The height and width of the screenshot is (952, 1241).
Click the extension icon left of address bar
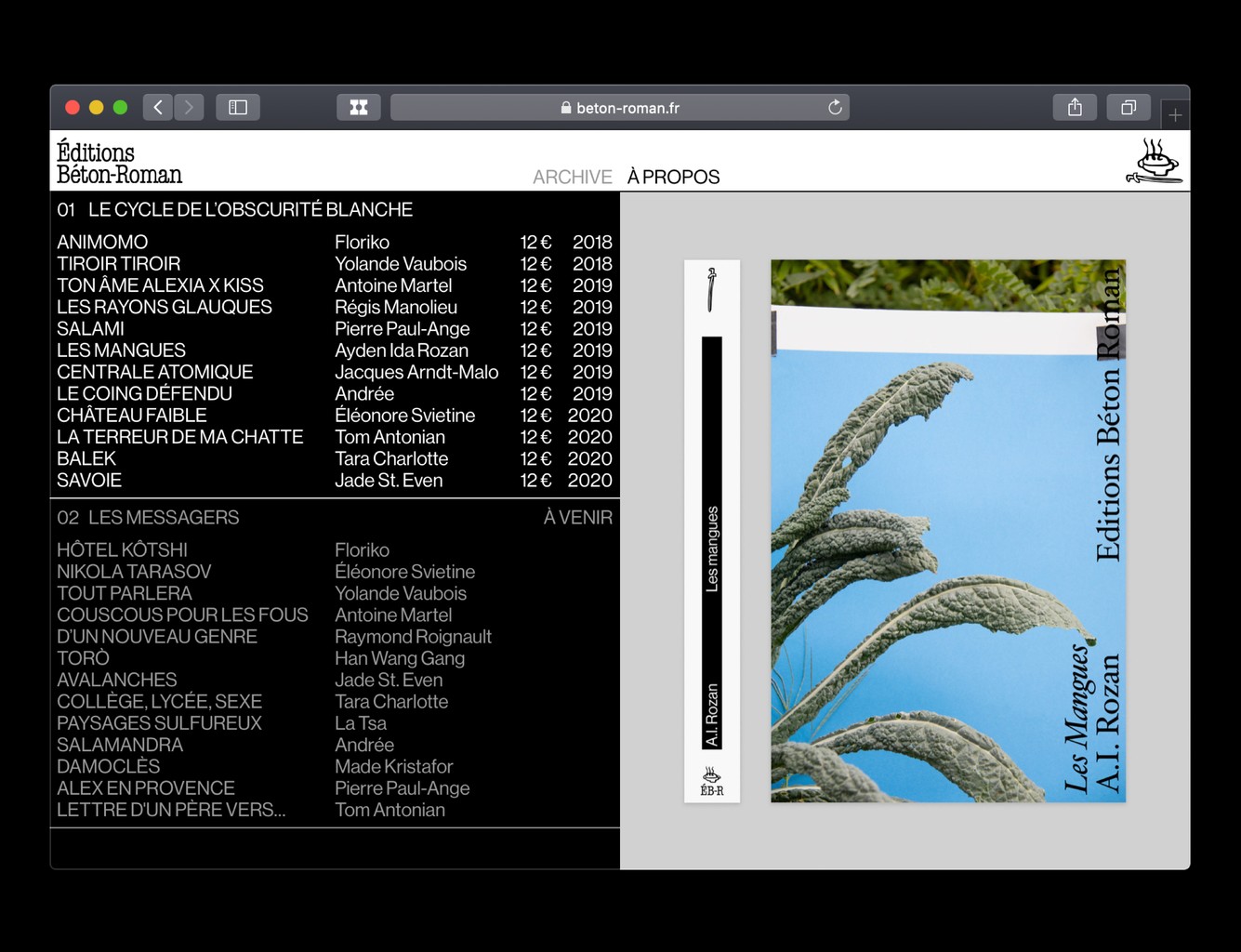point(359,108)
